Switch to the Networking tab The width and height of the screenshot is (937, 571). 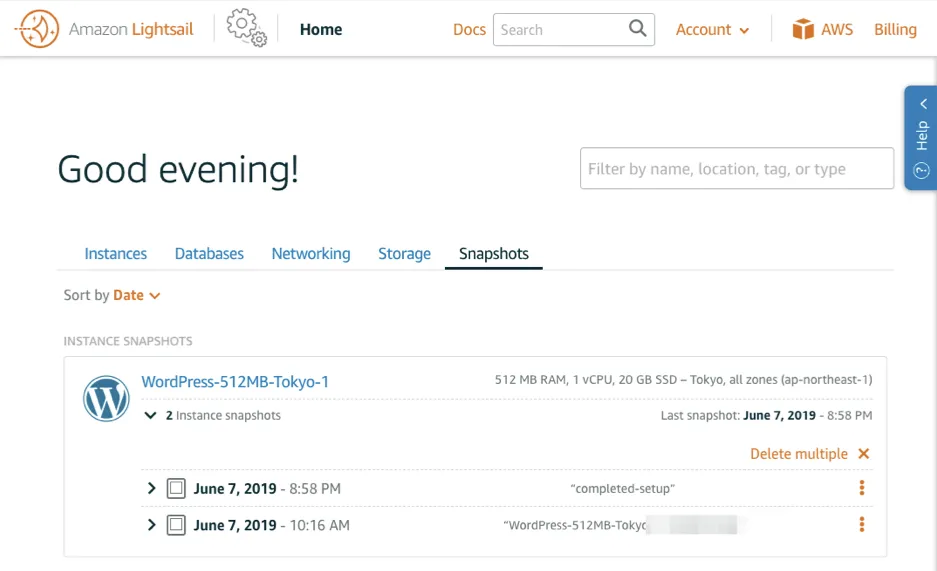pos(311,254)
